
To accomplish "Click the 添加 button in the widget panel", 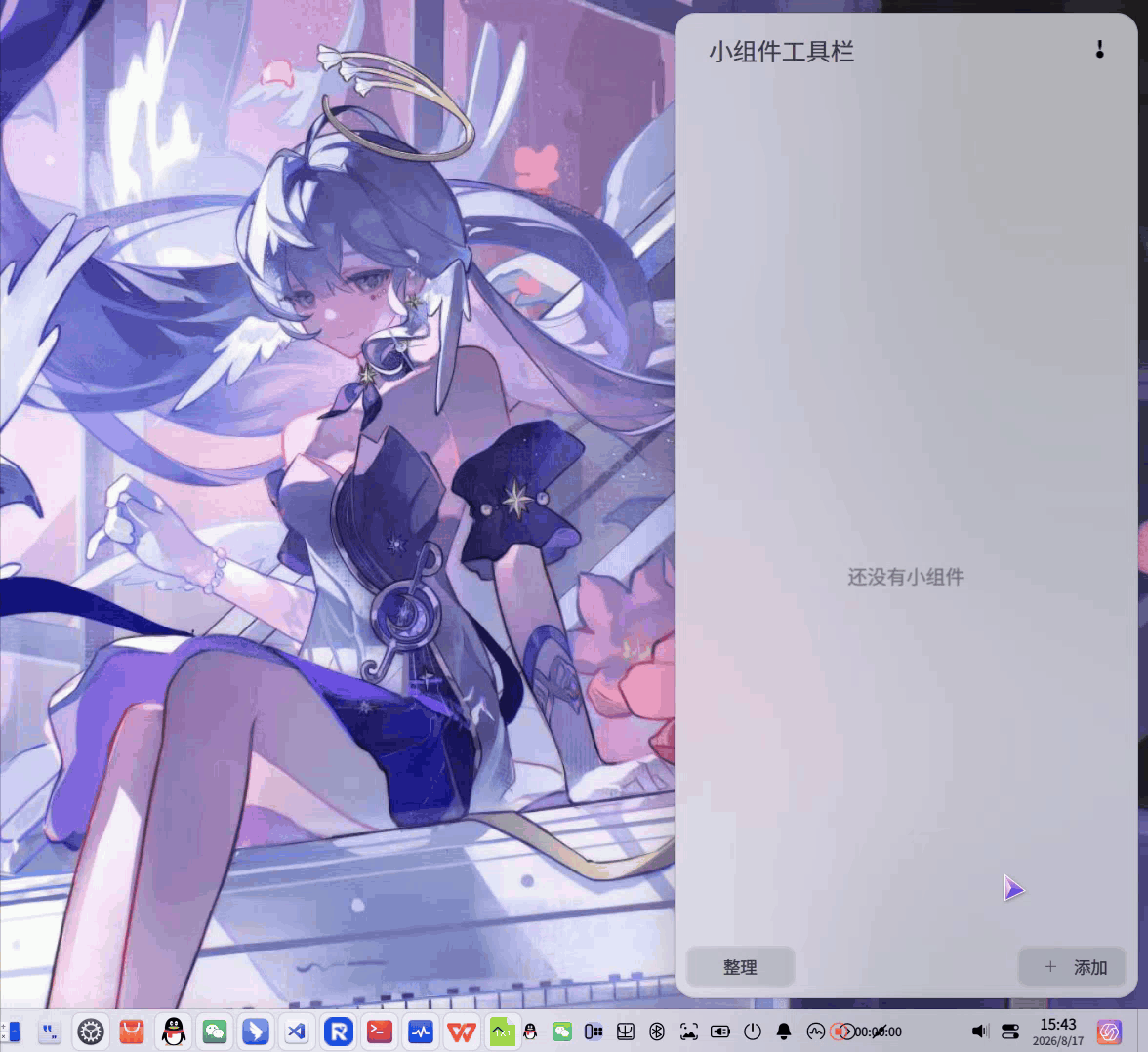I will point(1072,967).
